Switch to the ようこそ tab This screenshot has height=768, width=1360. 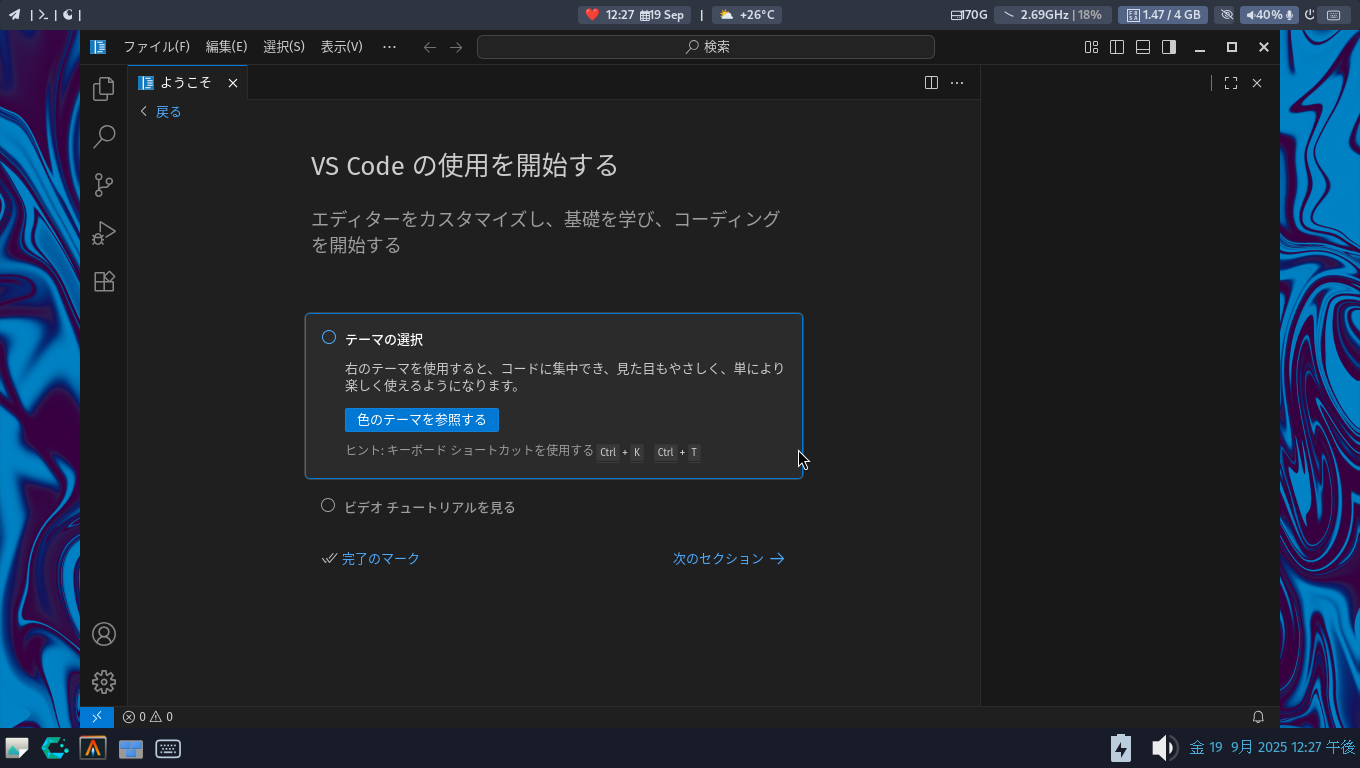click(x=187, y=83)
